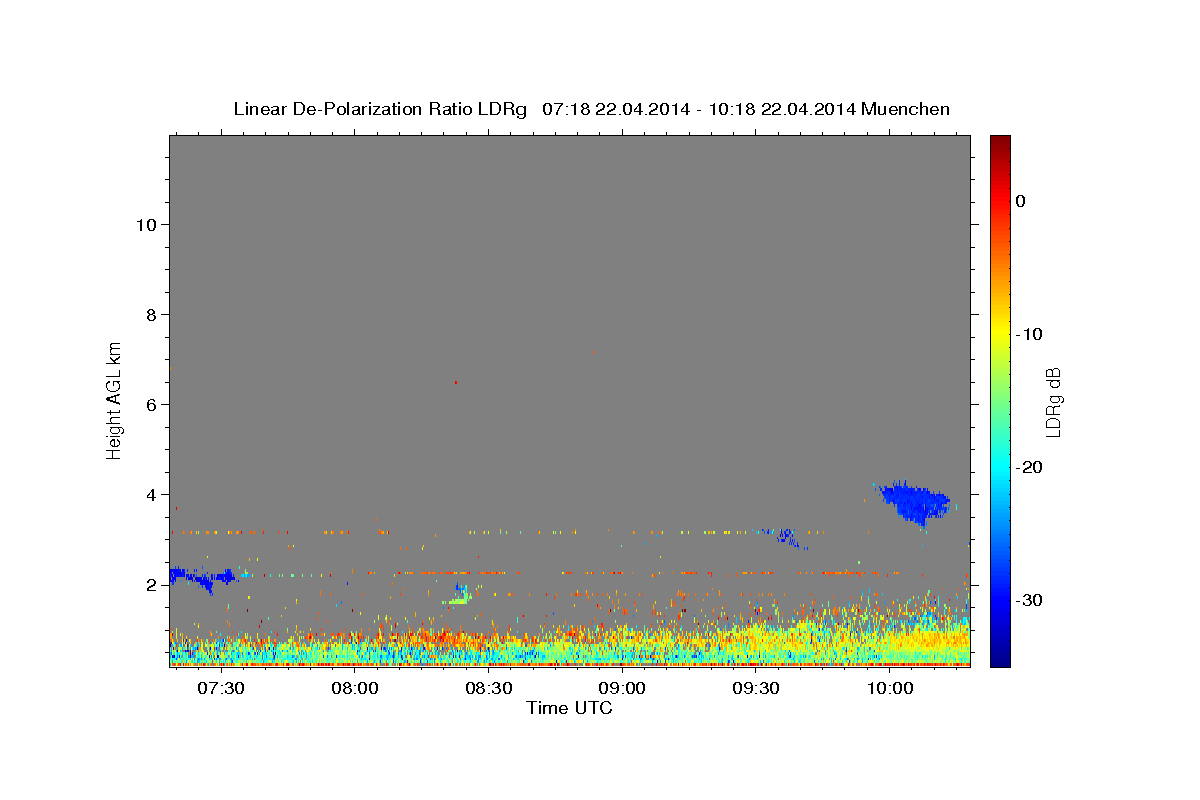
Task: Click the colorbar value 0
Action: click(1021, 201)
